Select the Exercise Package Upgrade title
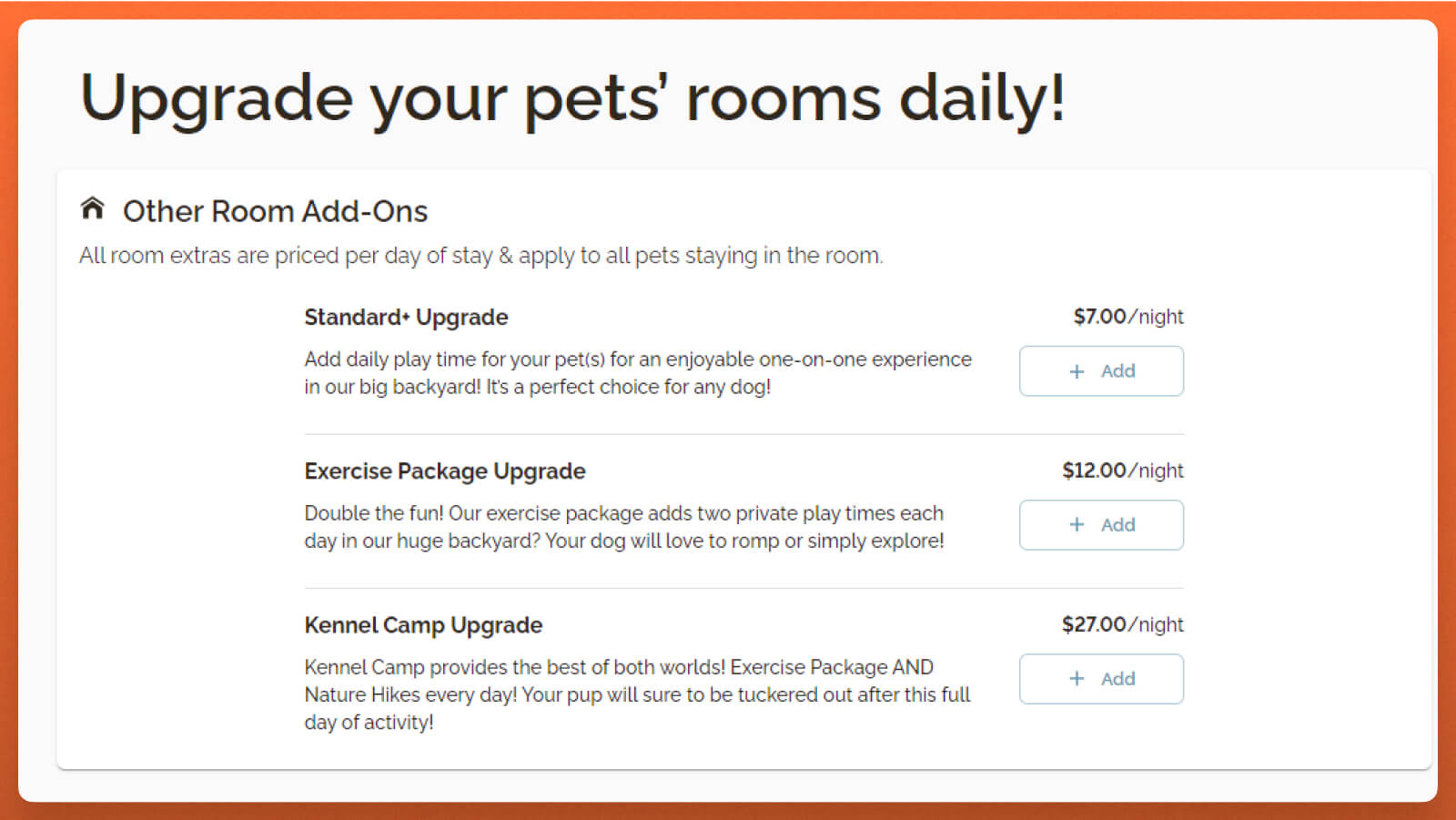The height and width of the screenshot is (820, 1456). (445, 471)
